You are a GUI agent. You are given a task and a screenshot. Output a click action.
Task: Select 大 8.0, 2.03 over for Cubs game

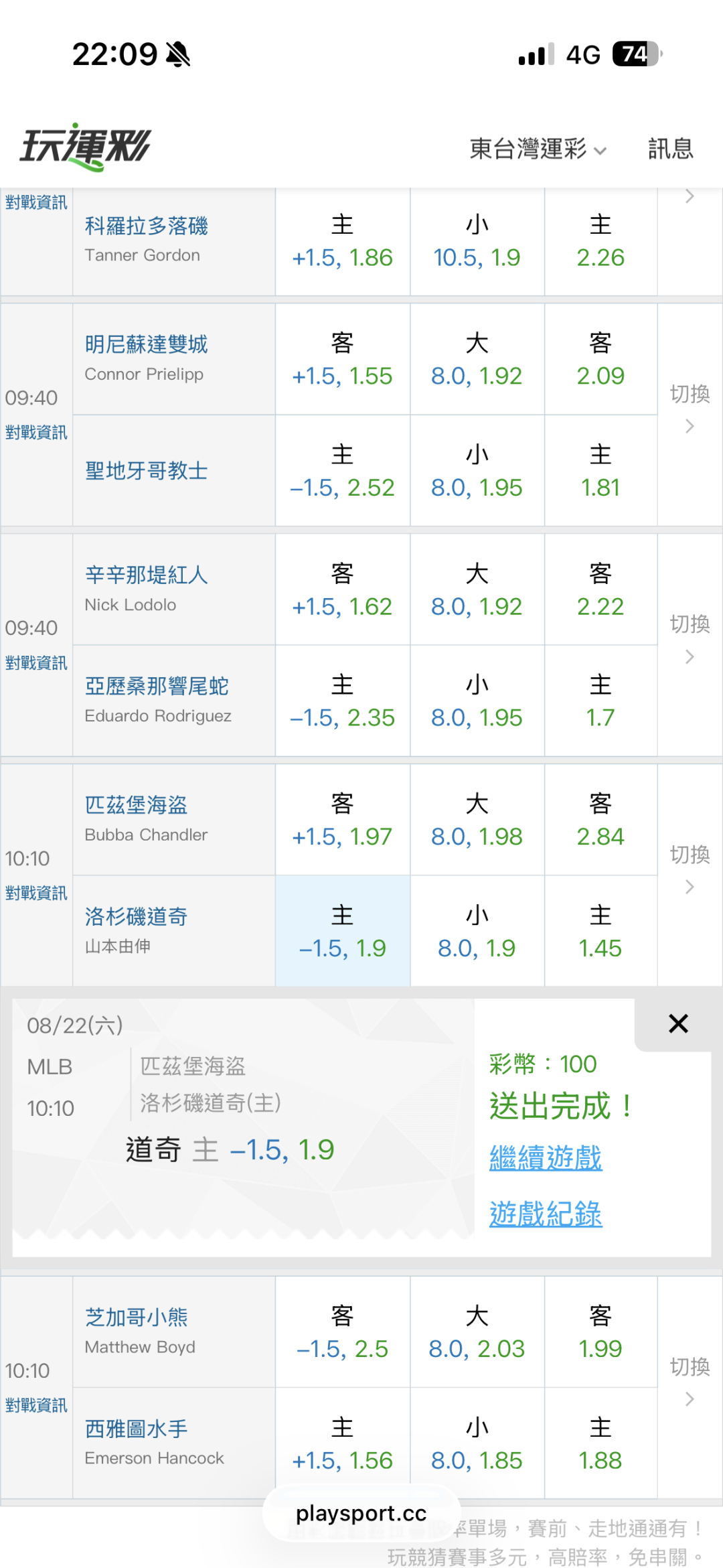tap(477, 1332)
